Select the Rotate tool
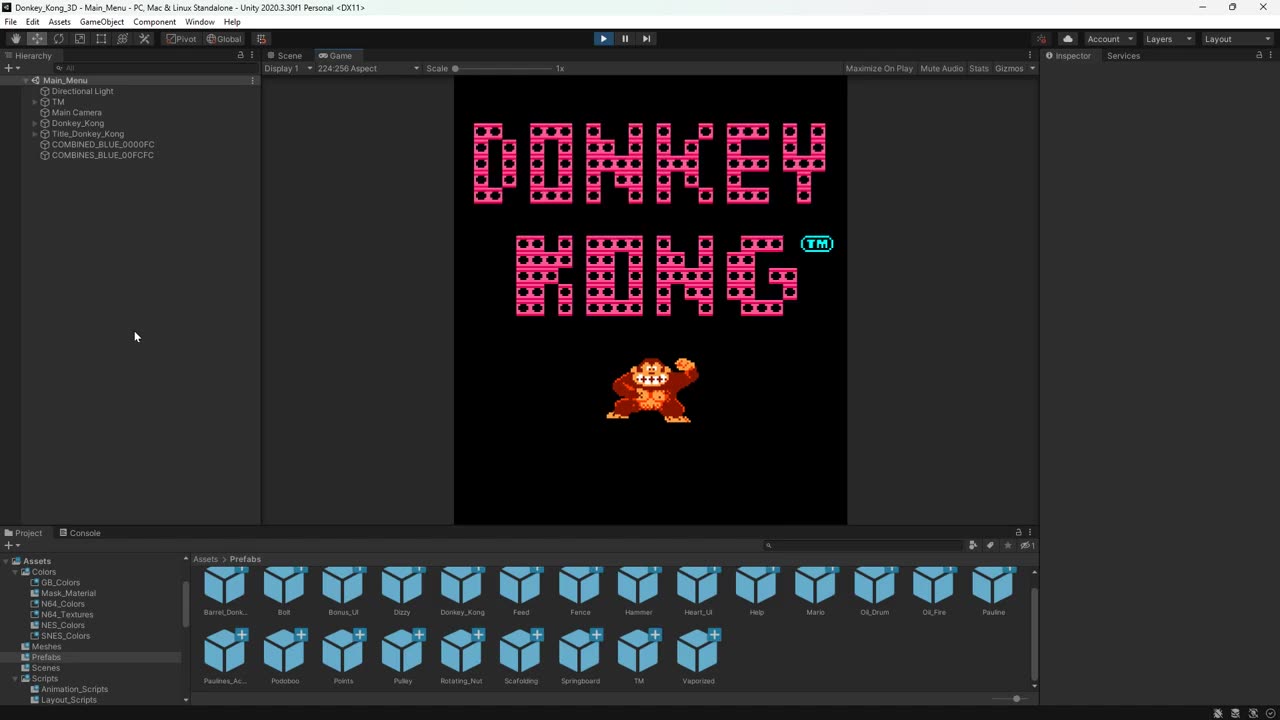1280x720 pixels. click(58, 39)
